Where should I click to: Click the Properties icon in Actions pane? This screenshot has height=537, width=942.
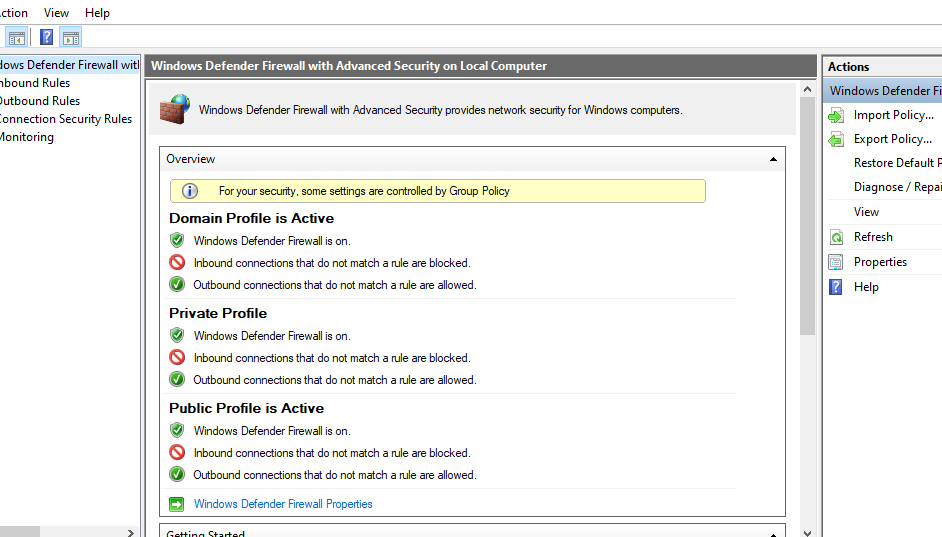coord(836,262)
